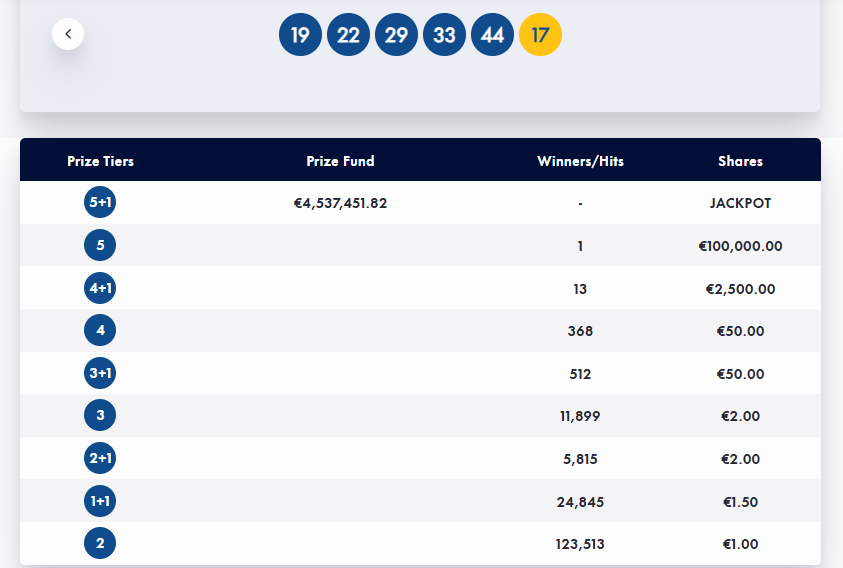The width and height of the screenshot is (843, 568).
Task: Click the 123,513 winners count
Action: (580, 544)
